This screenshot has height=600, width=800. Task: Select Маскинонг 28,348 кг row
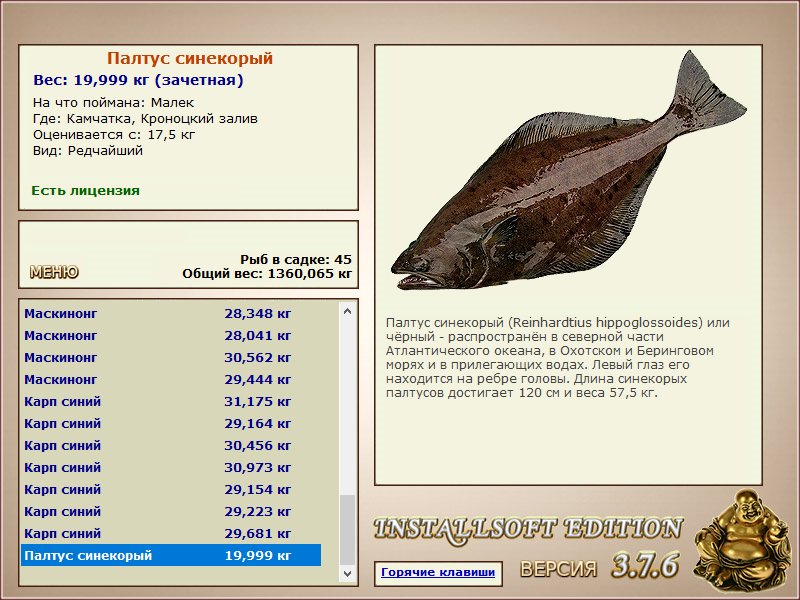pyautogui.click(x=171, y=314)
